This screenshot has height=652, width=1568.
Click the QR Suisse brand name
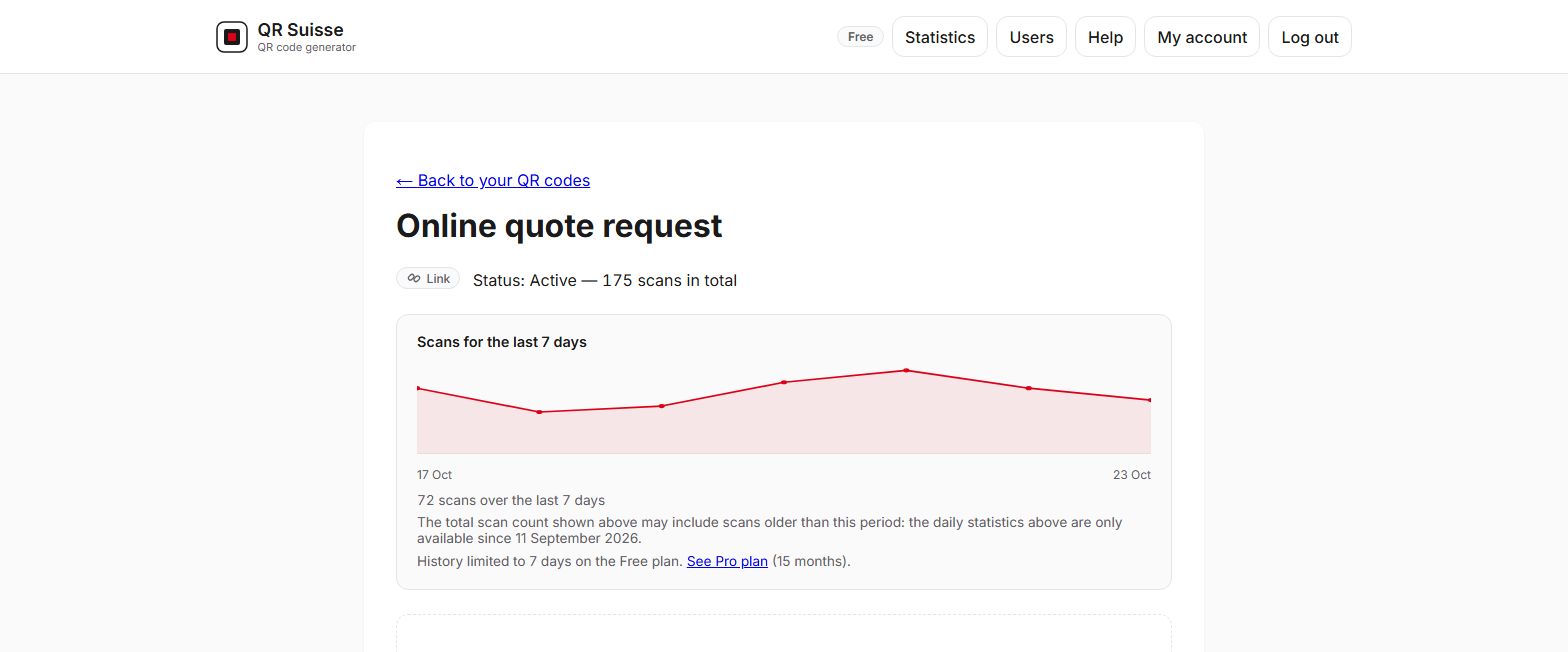point(300,30)
